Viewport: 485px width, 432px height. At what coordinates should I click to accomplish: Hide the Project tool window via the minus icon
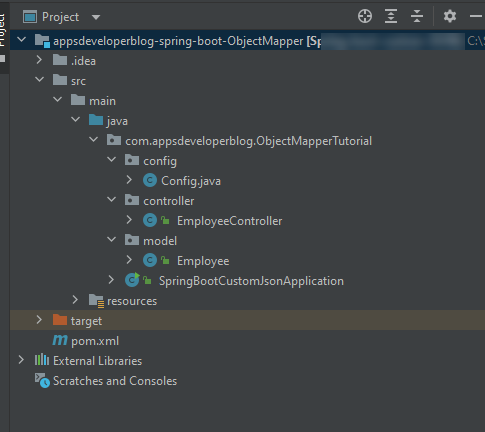pos(476,16)
